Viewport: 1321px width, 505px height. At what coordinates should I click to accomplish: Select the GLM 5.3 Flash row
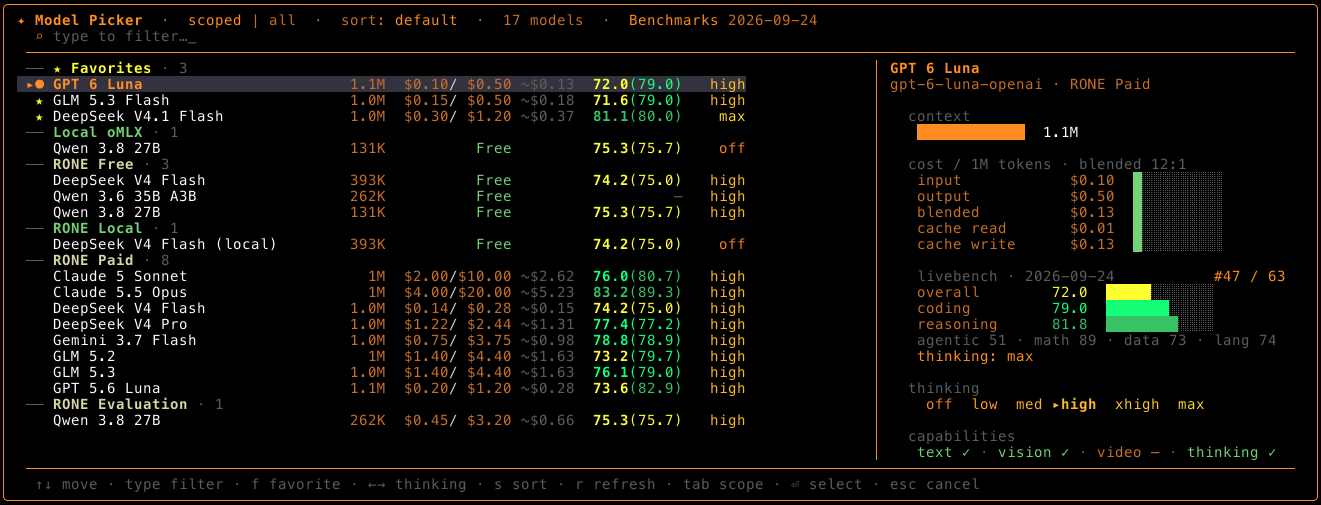[x=382, y=100]
